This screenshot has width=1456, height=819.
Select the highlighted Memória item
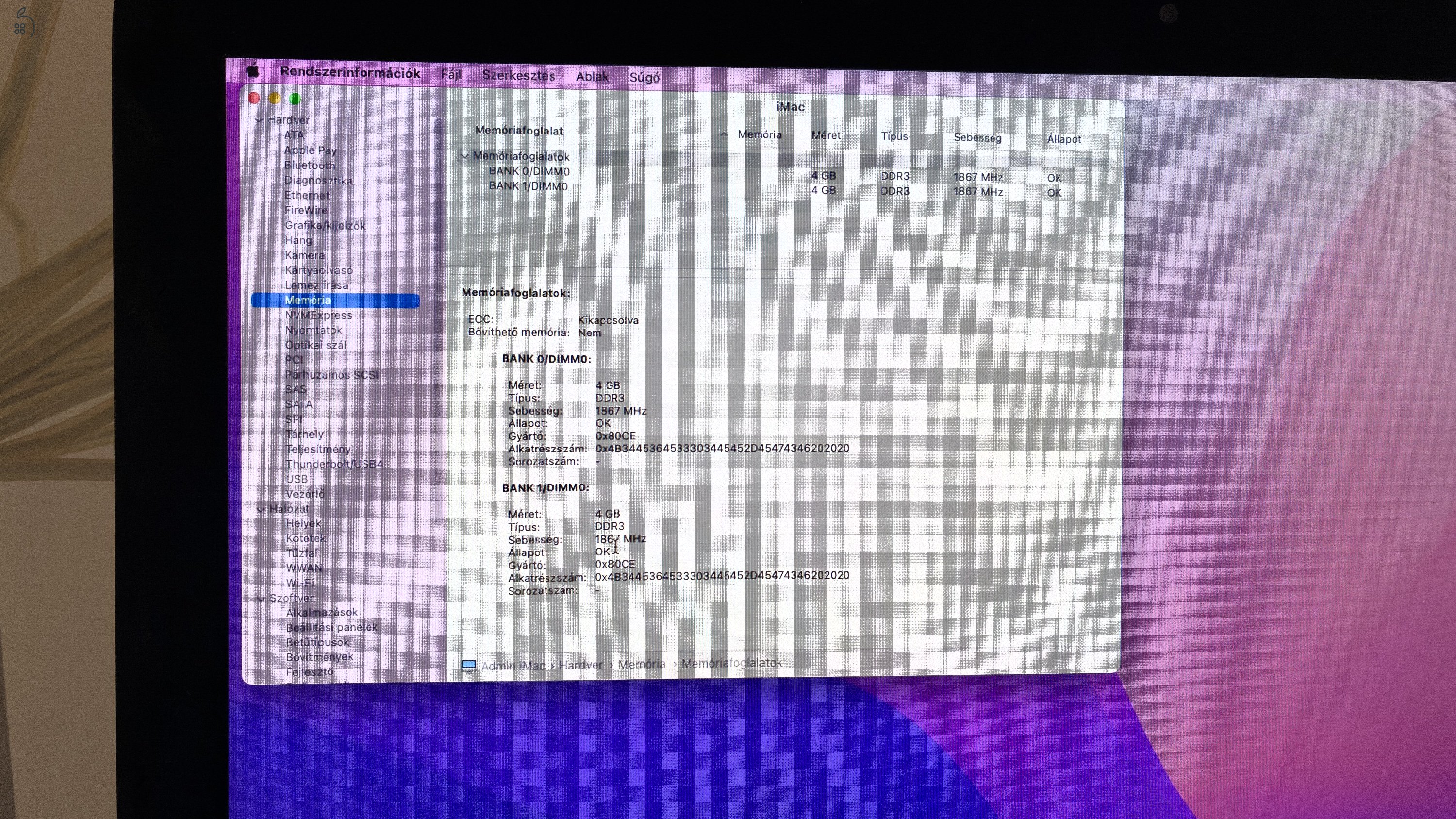pyautogui.click(x=335, y=300)
